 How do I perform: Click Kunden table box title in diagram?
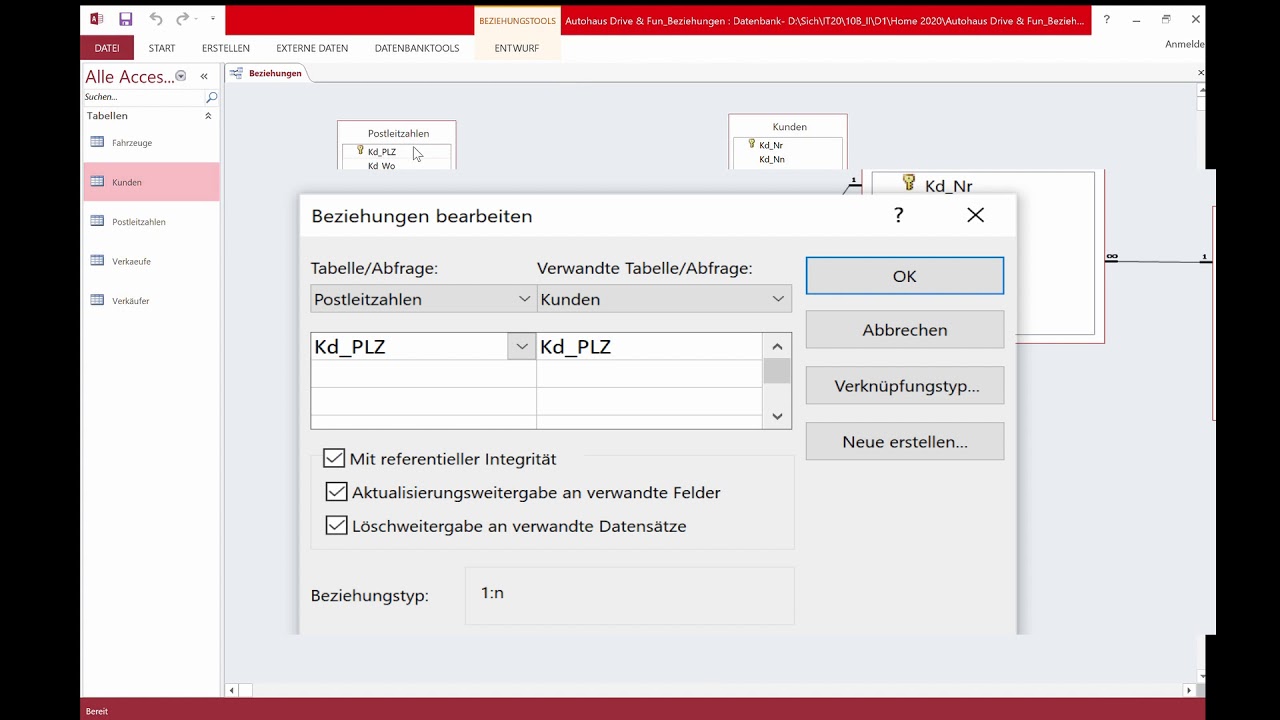(789, 127)
